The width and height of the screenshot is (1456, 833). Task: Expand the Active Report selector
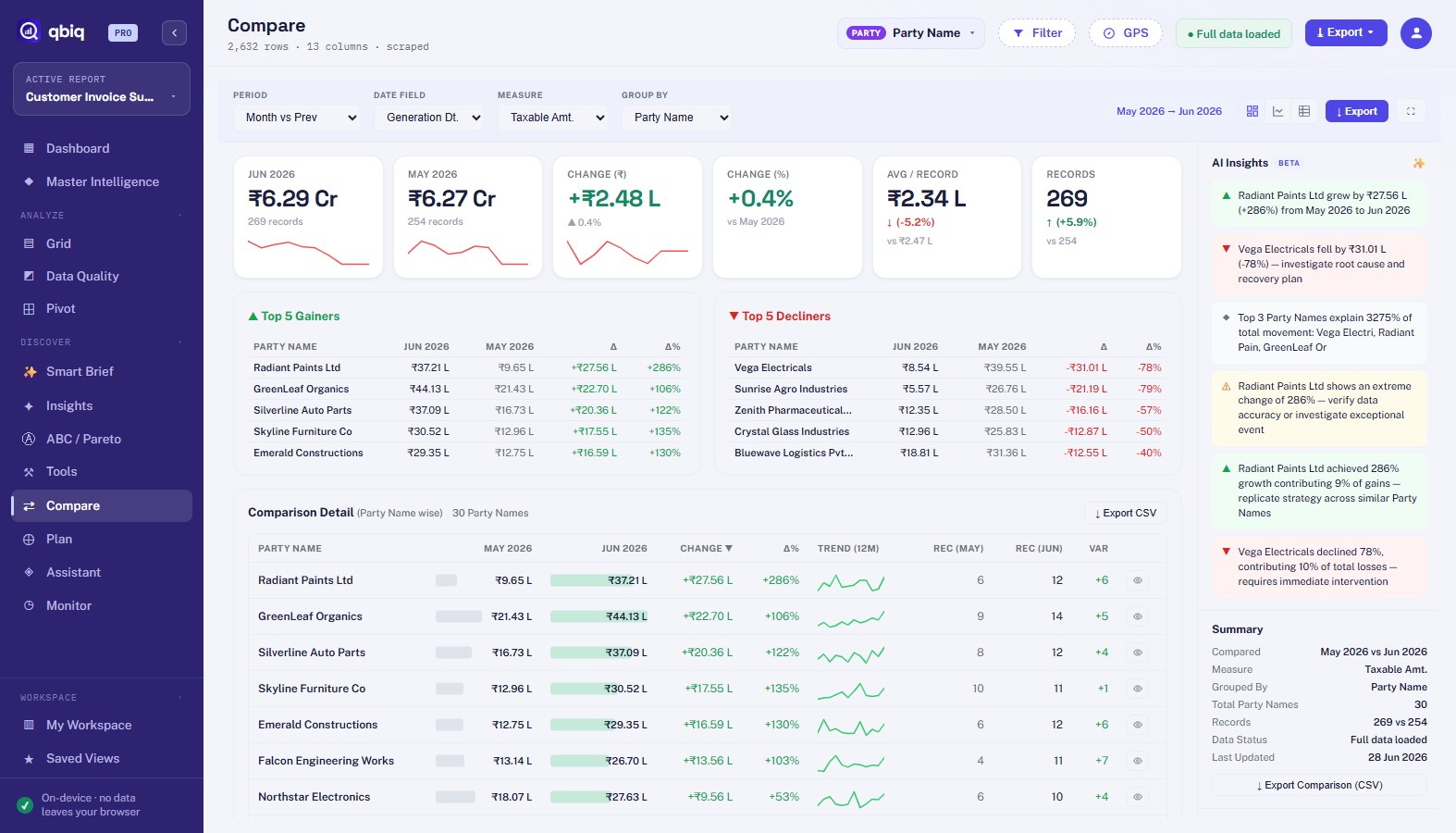pos(102,89)
